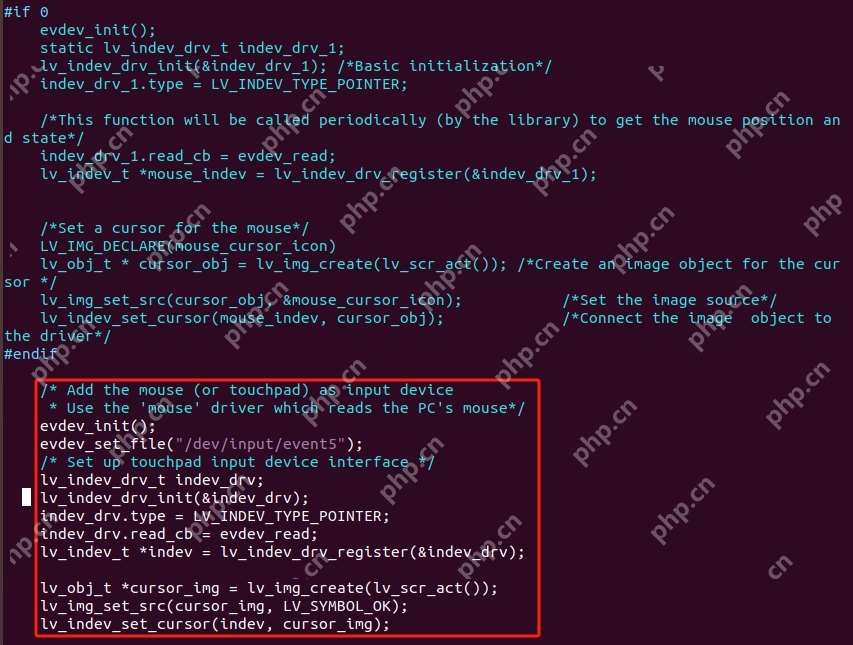The image size is (853, 645).
Task: Click lv_indev_set_cursor(indev, cursor_img) line
Action: tap(215, 624)
